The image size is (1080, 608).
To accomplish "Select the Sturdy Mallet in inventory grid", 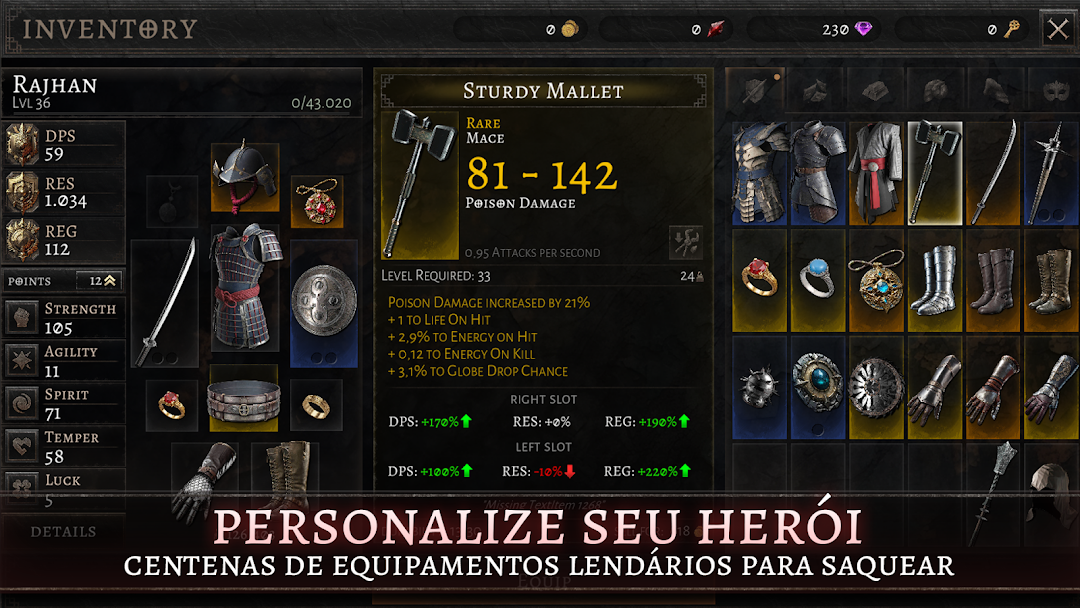I will pos(935,173).
